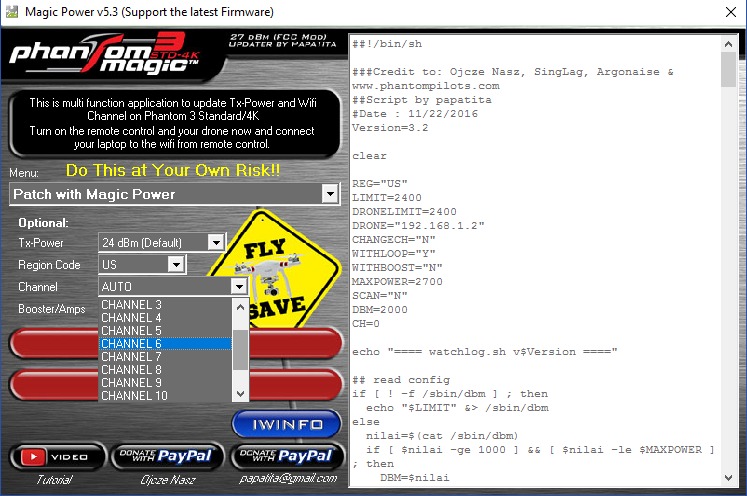This screenshot has height=496, width=747.
Task: Collapse the Channel AUTO dropdown arrow
Action: (x=239, y=286)
